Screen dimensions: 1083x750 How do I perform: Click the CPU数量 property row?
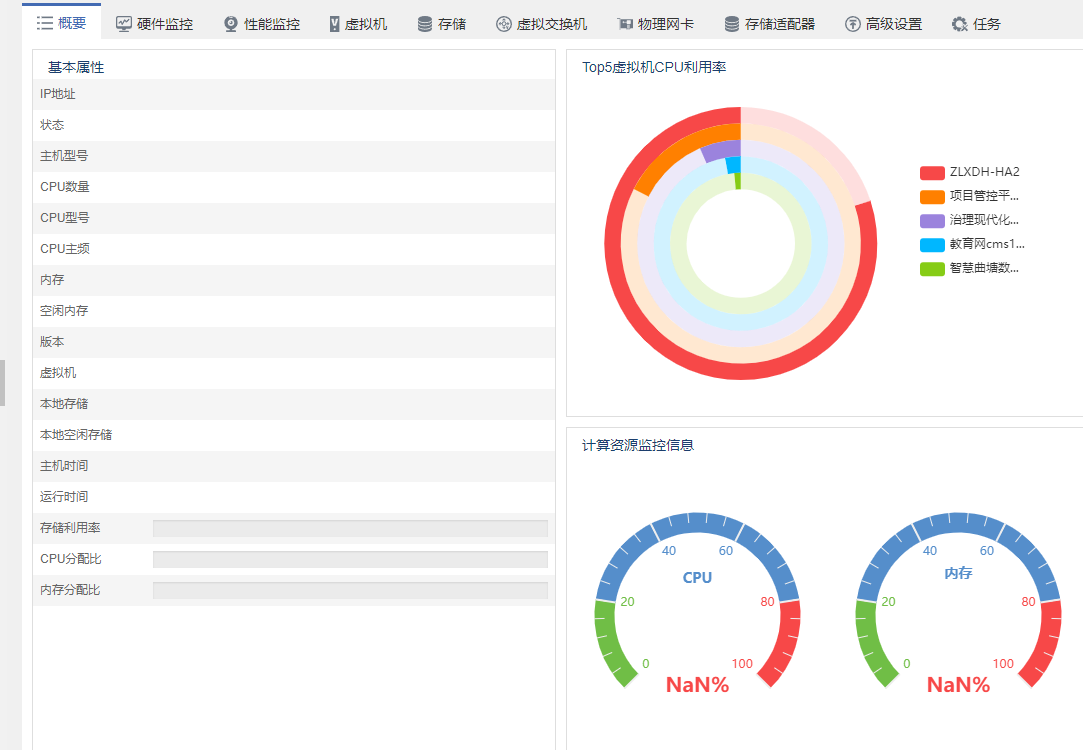tap(294, 188)
